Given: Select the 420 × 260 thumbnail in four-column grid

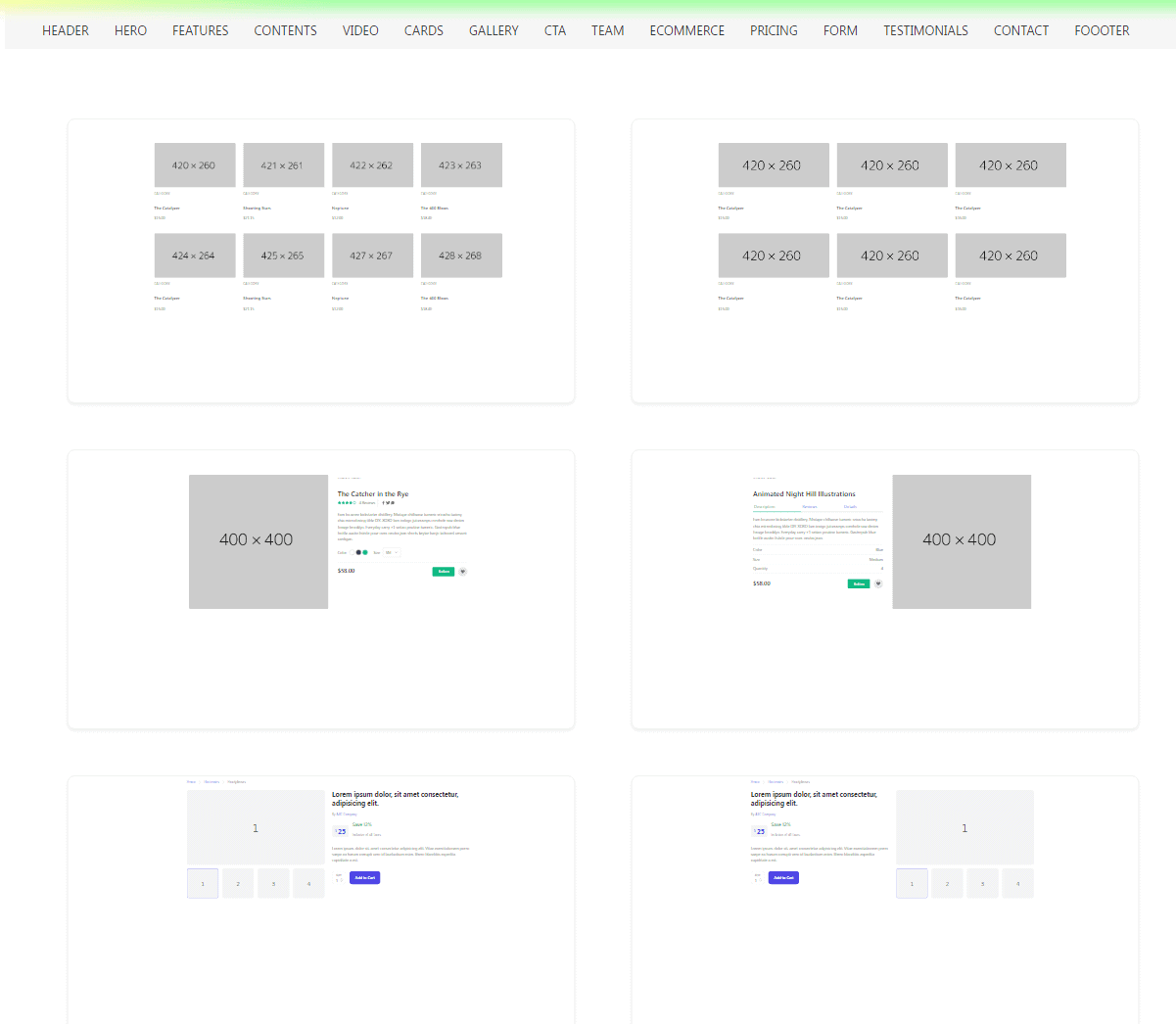Looking at the screenshot, I should (195, 165).
